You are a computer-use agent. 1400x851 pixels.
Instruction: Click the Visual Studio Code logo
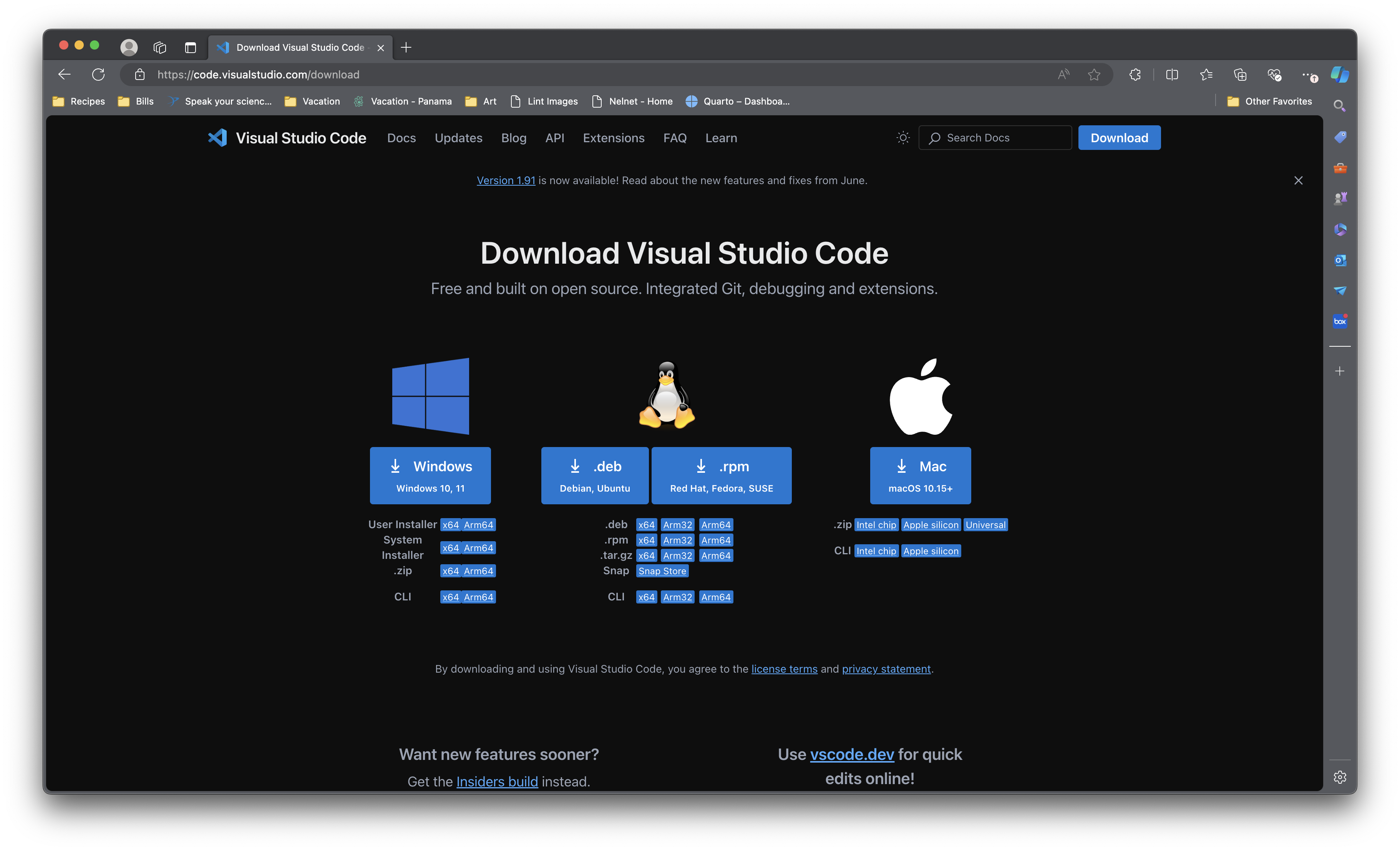coord(217,138)
